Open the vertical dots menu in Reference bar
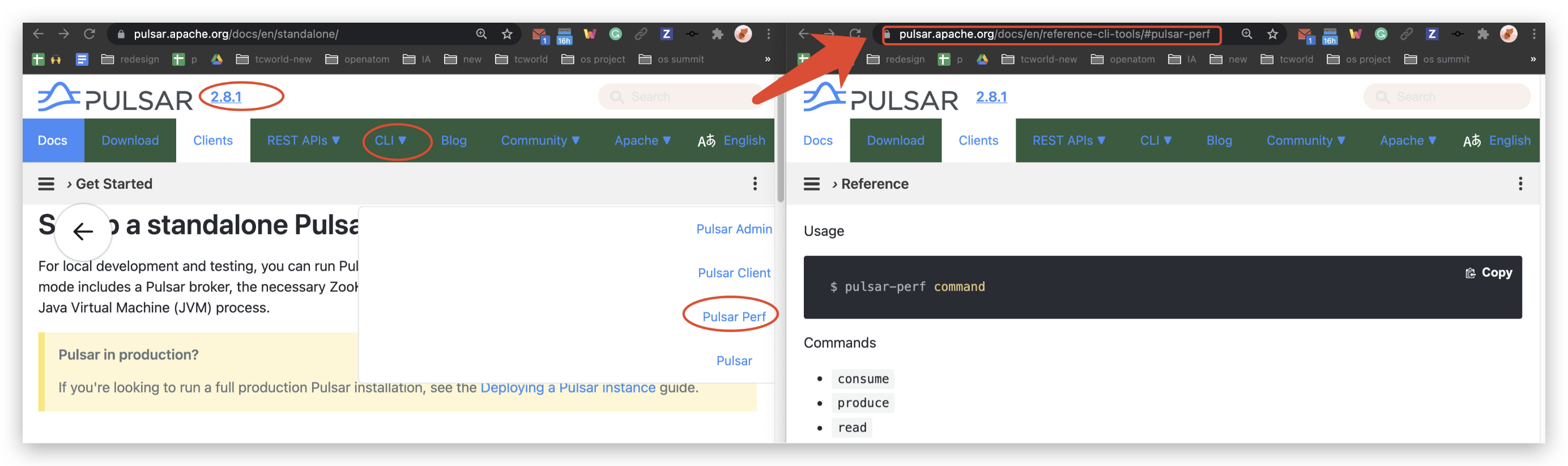This screenshot has height=466, width=1568. click(x=1521, y=184)
